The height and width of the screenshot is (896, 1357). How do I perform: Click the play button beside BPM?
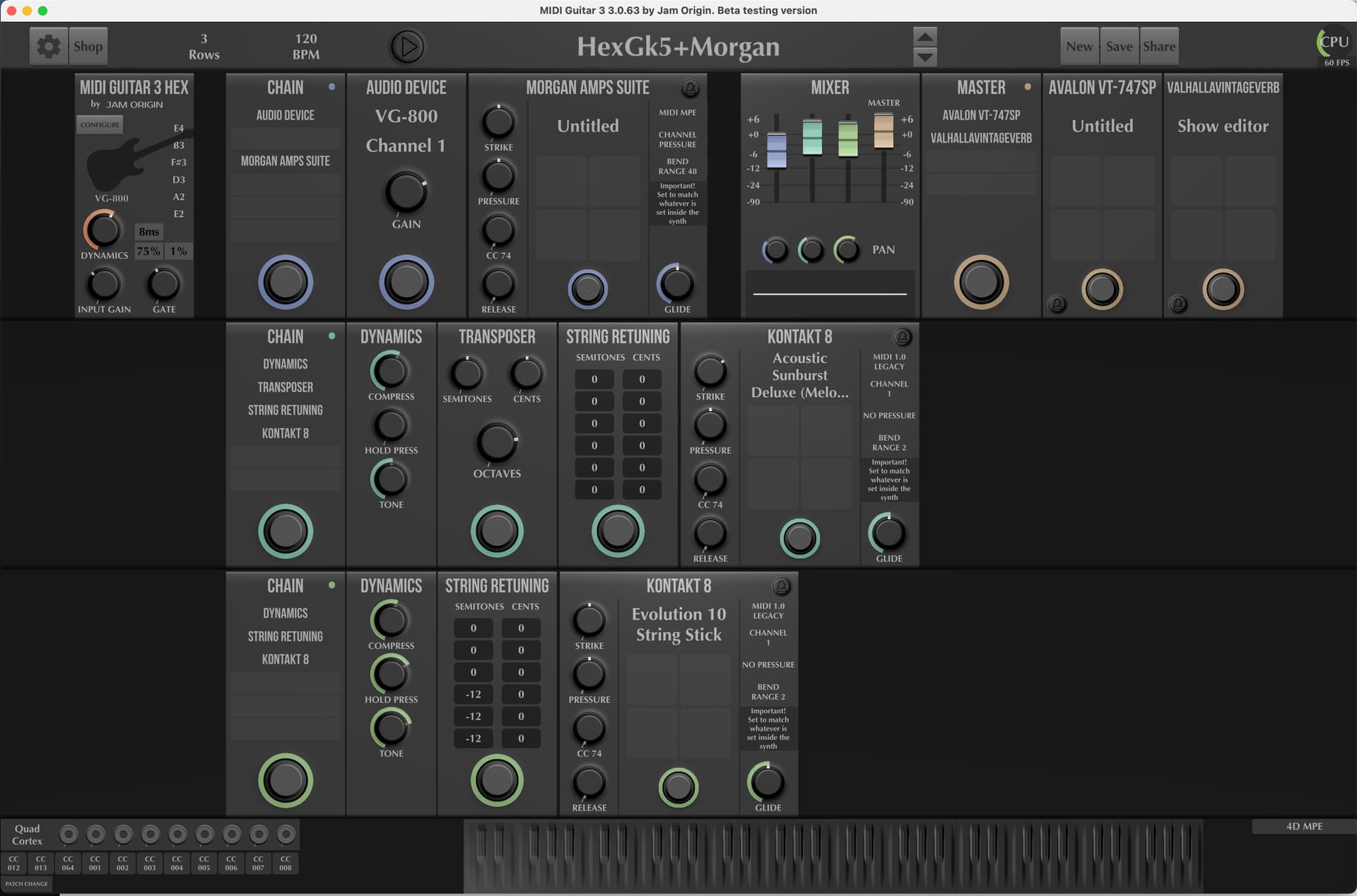[x=407, y=47]
